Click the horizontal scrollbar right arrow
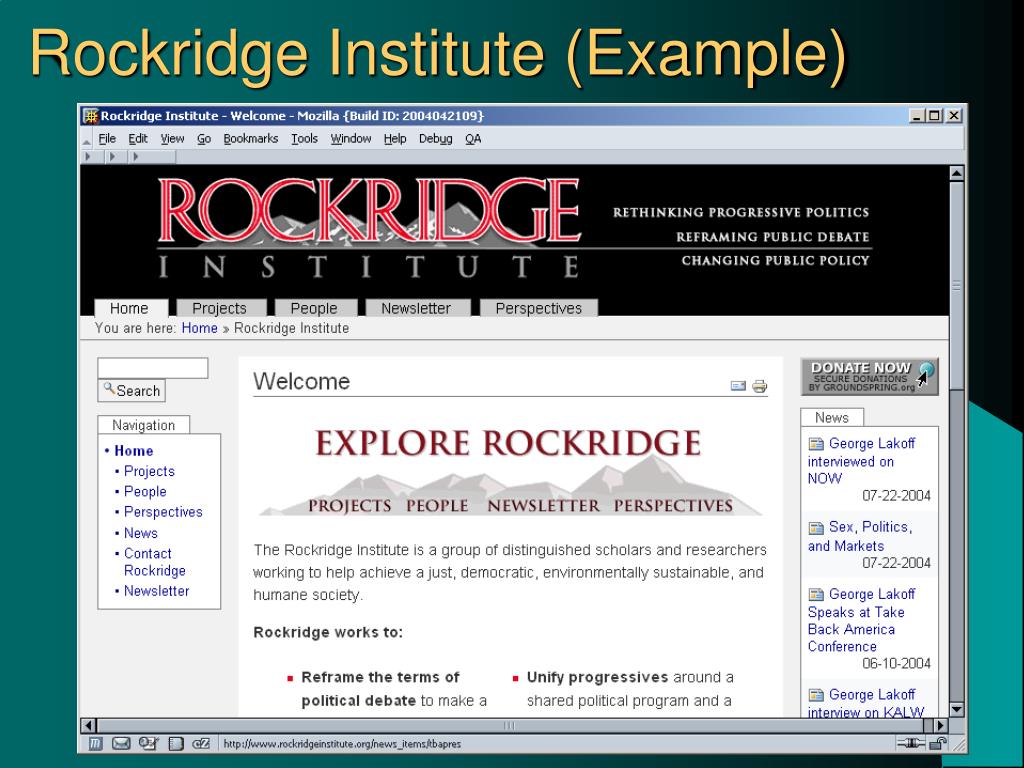This screenshot has width=1024, height=768. pyautogui.click(x=941, y=725)
